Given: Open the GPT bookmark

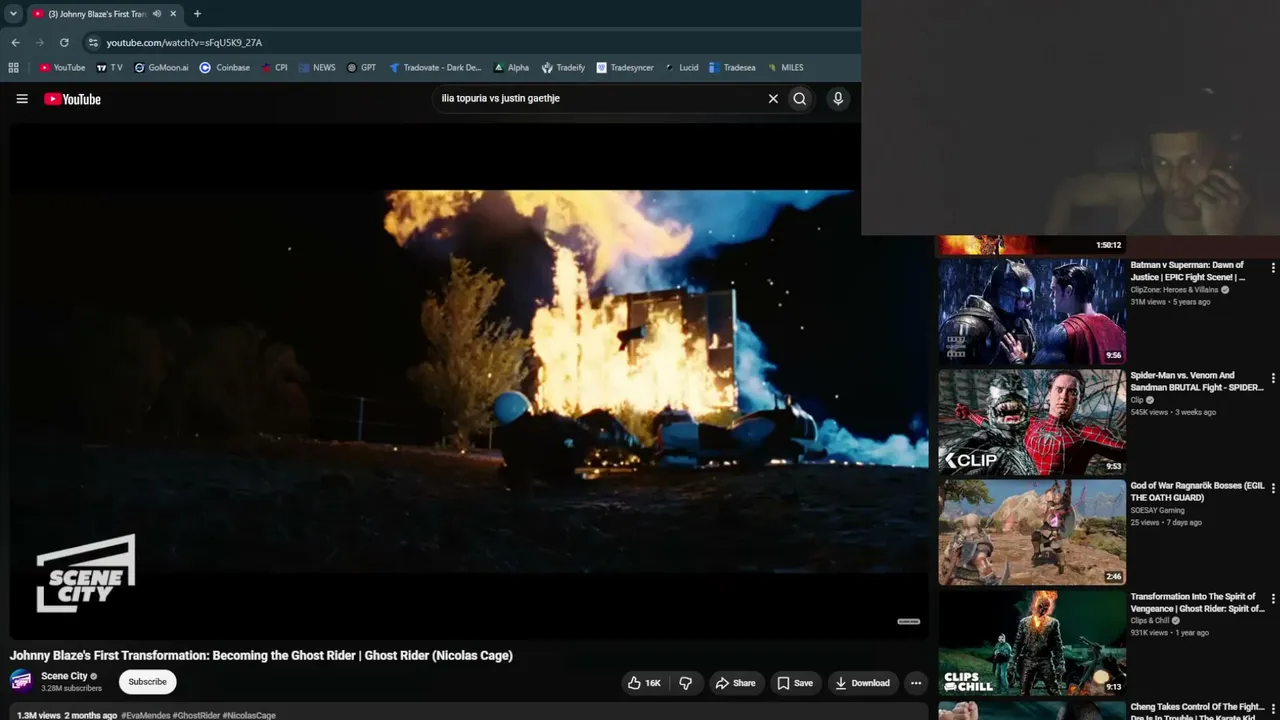Looking at the screenshot, I should click(x=361, y=68).
